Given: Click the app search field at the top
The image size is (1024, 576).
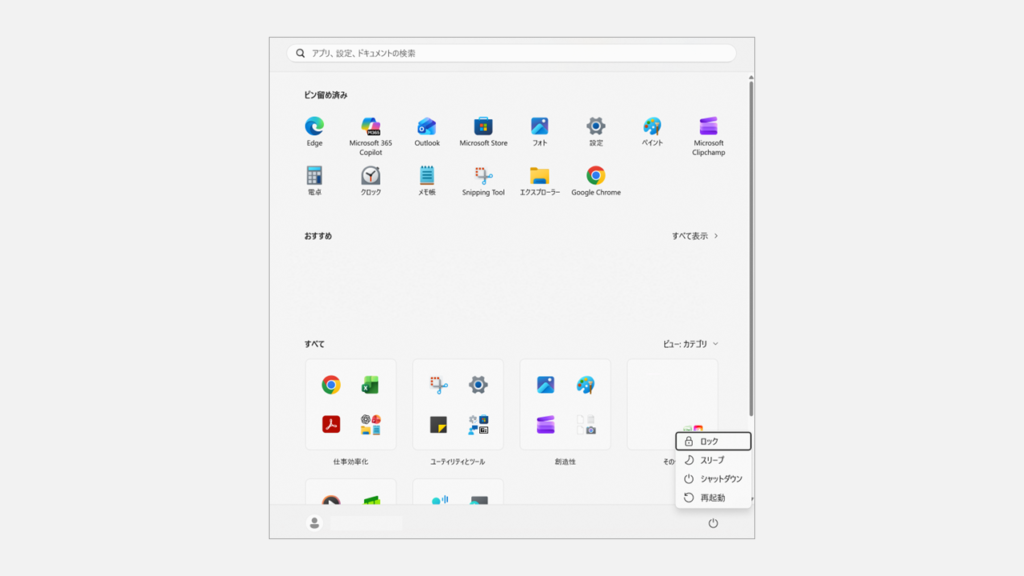Looking at the screenshot, I should 511,52.
